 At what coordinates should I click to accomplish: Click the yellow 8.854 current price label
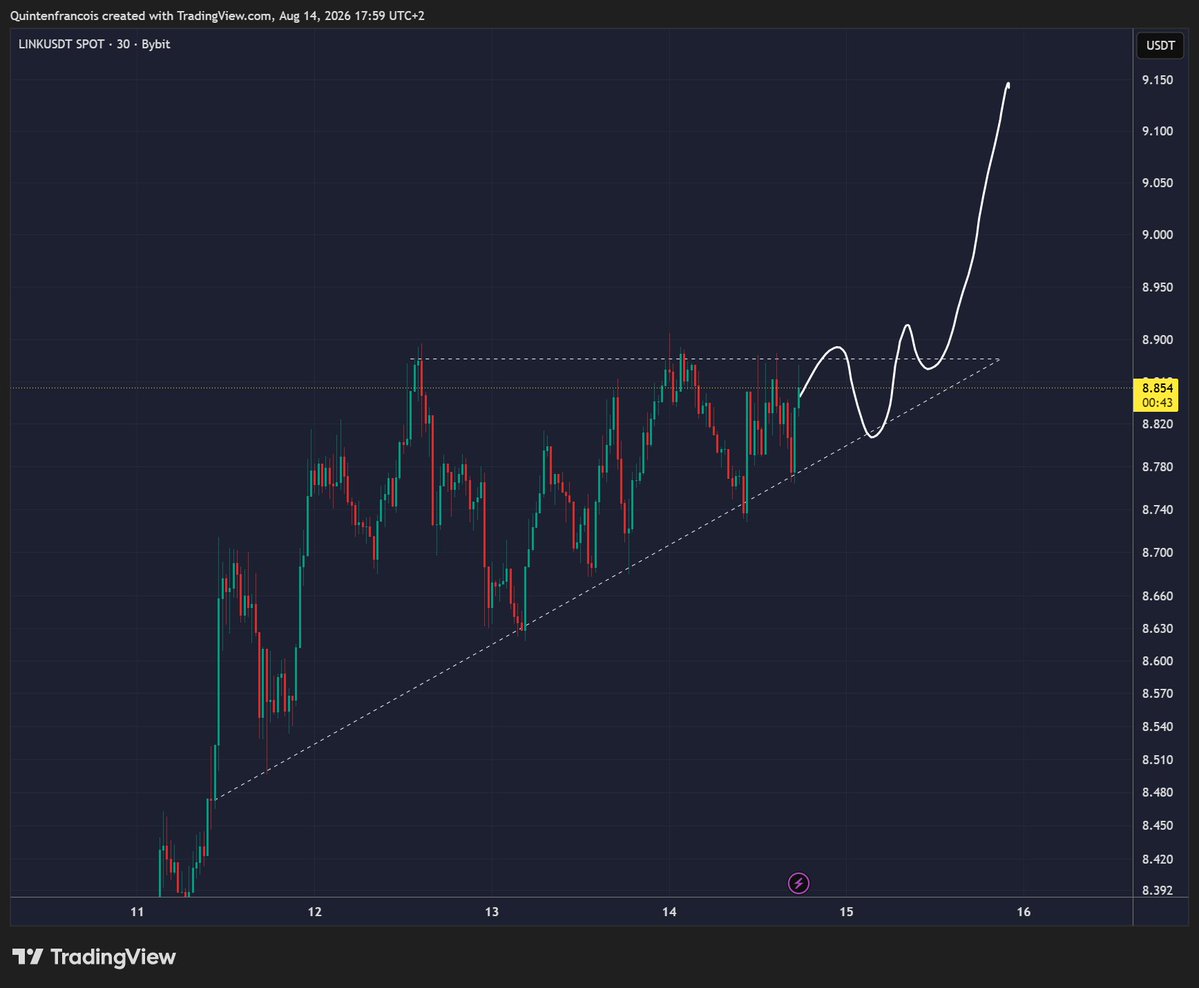coord(1156,395)
